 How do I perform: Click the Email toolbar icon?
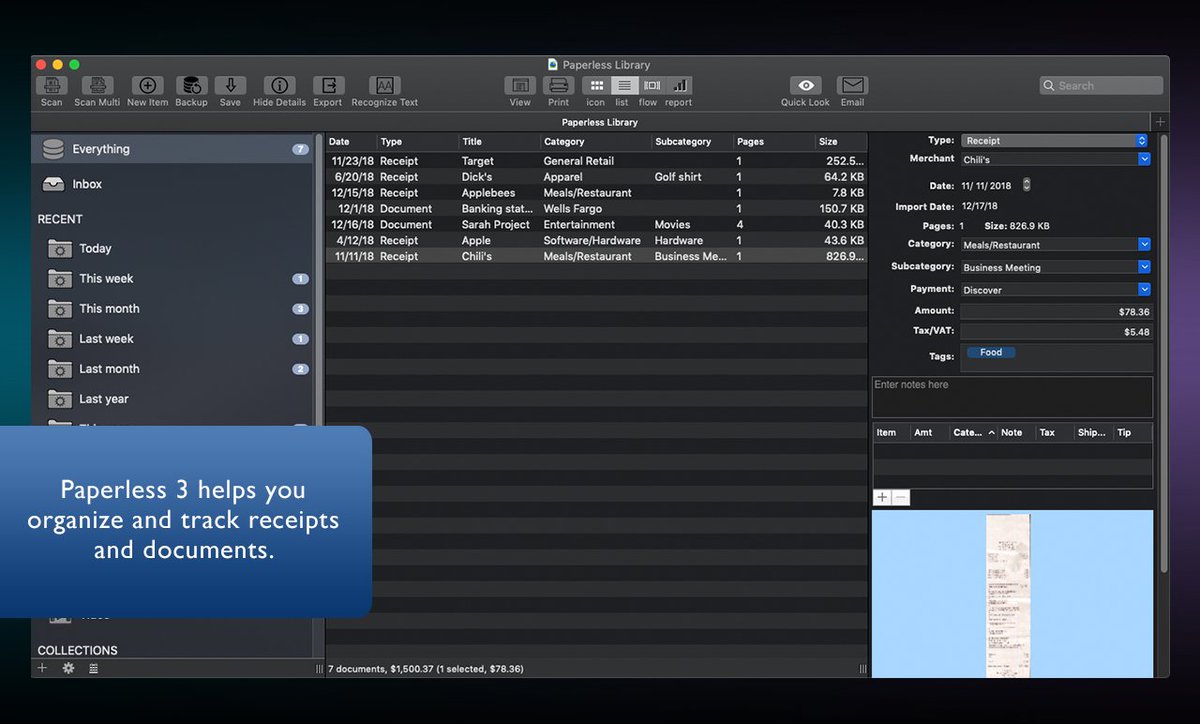(x=852, y=86)
